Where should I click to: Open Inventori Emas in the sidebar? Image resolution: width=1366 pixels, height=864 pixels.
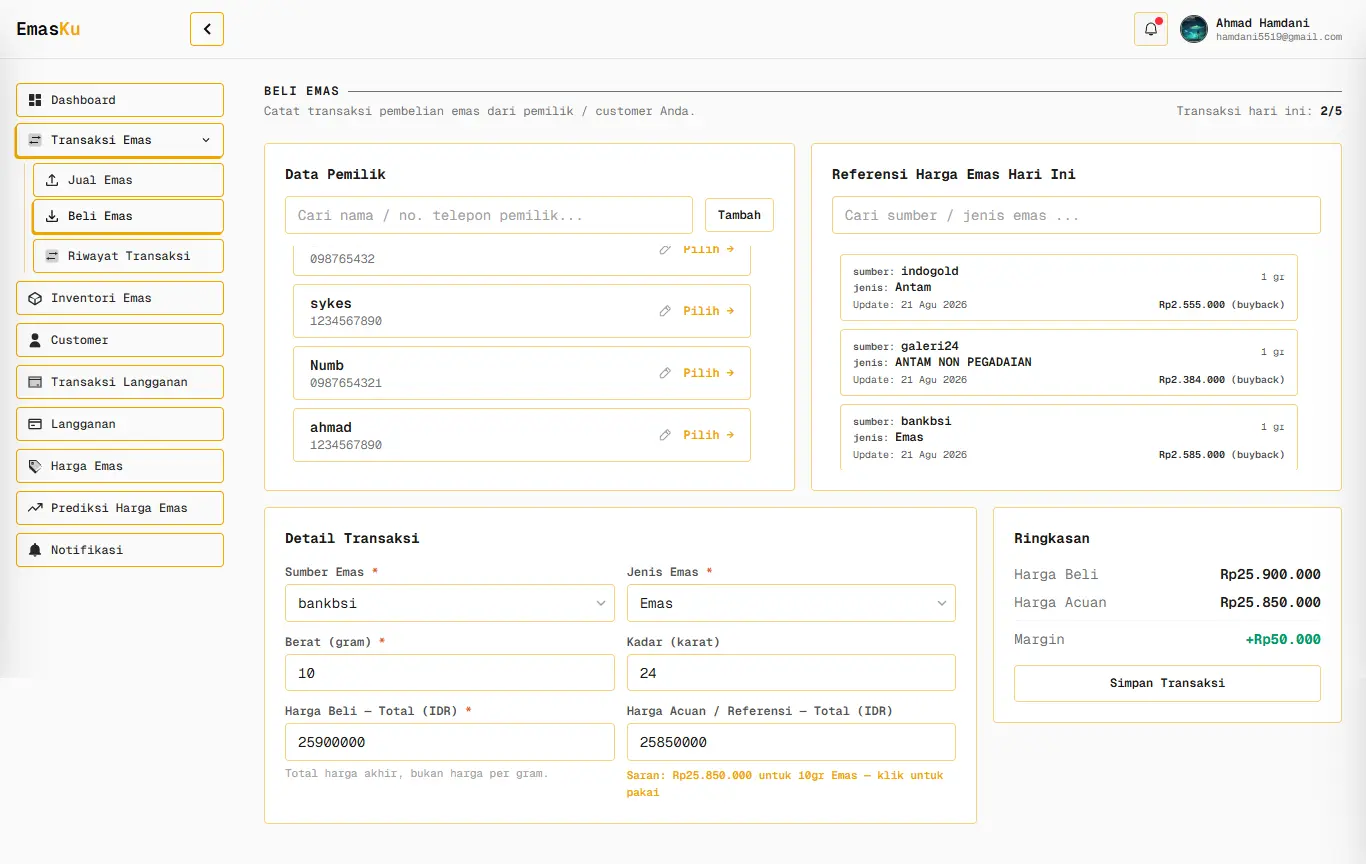click(120, 298)
